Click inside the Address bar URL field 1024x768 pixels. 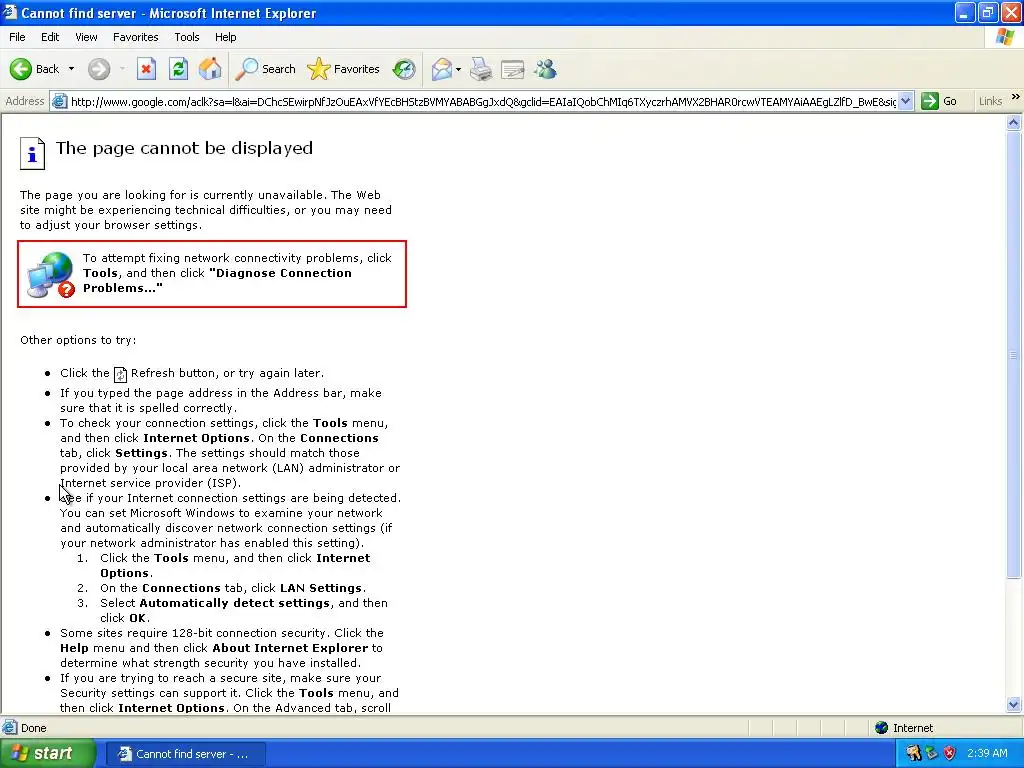(483, 101)
